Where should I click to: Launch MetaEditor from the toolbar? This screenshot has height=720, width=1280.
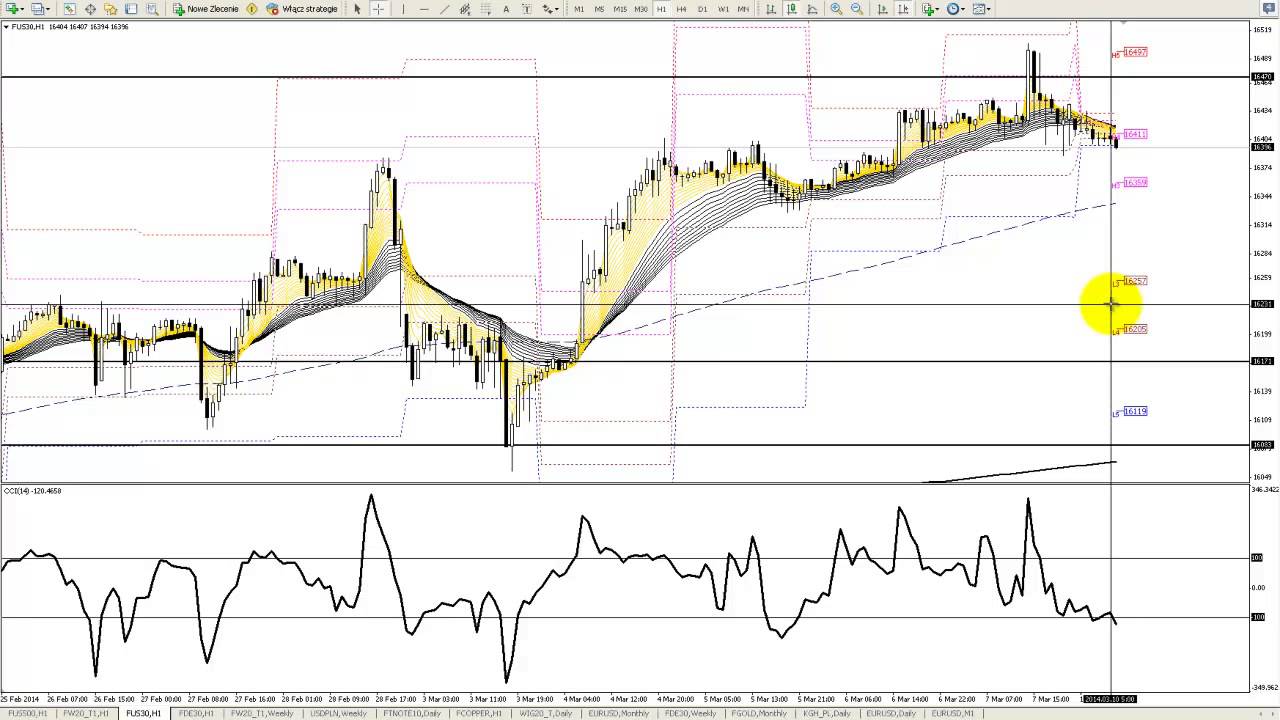[252, 9]
